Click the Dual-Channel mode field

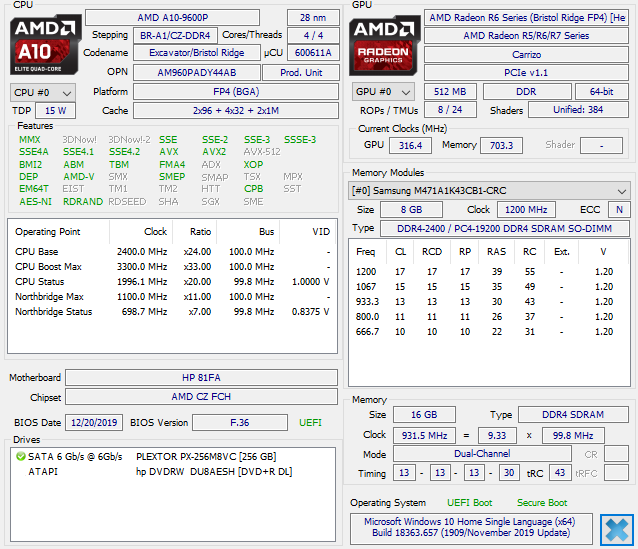coord(482,453)
